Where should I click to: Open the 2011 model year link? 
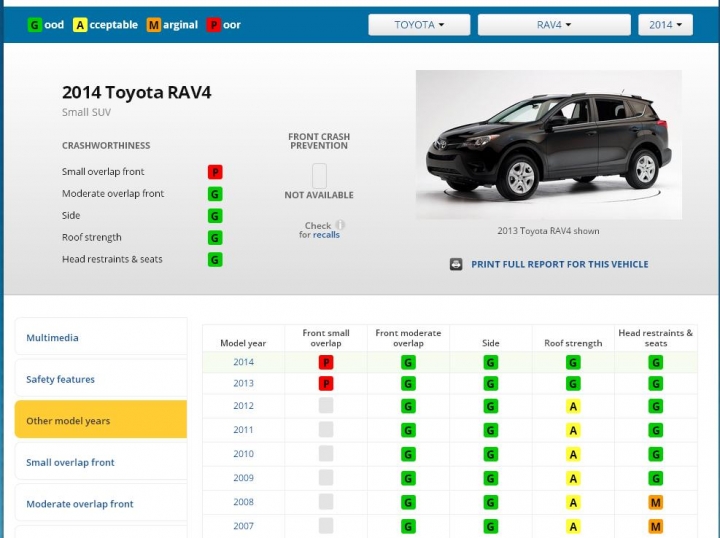point(243,430)
